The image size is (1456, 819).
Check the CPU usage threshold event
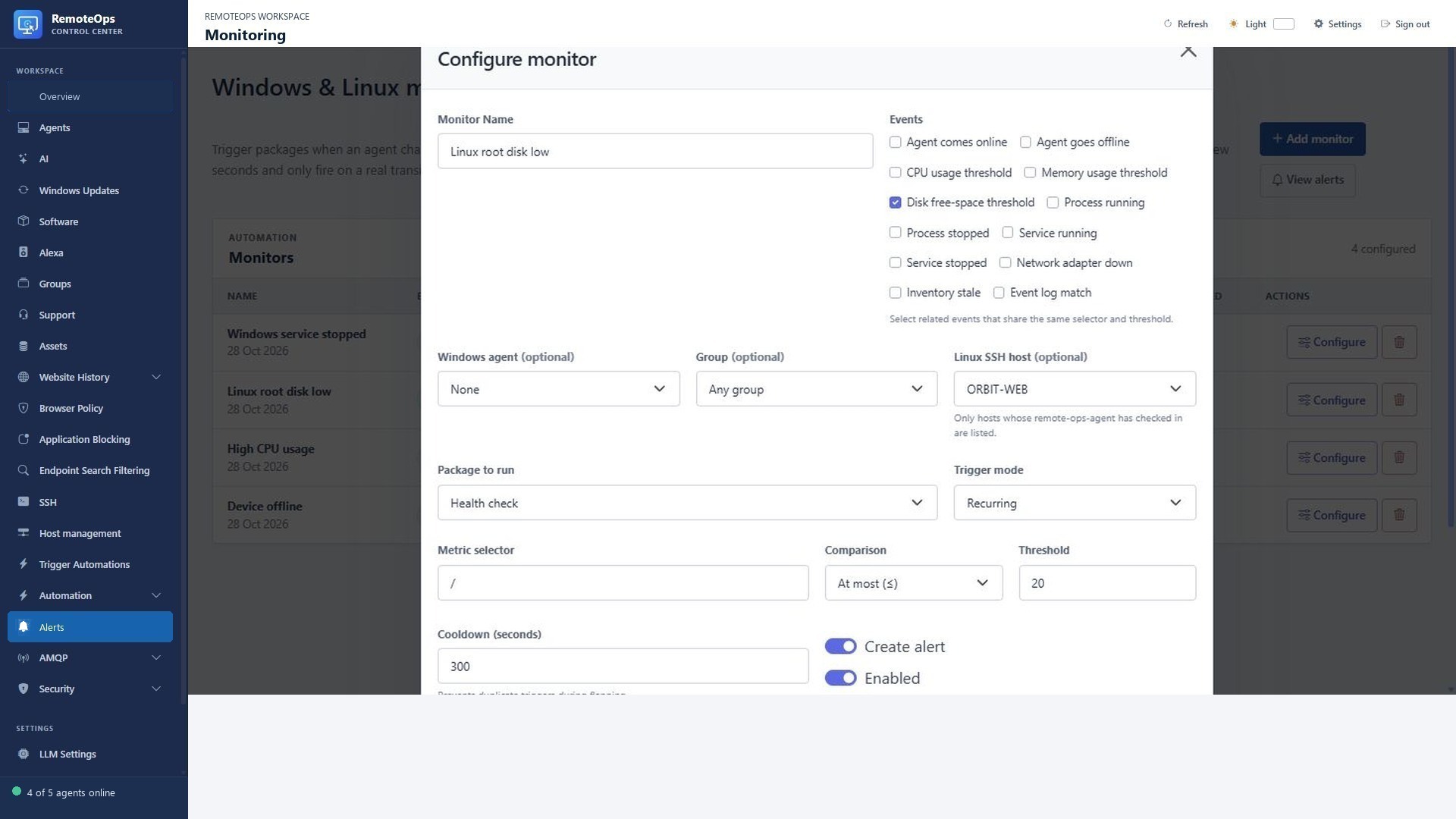point(896,172)
